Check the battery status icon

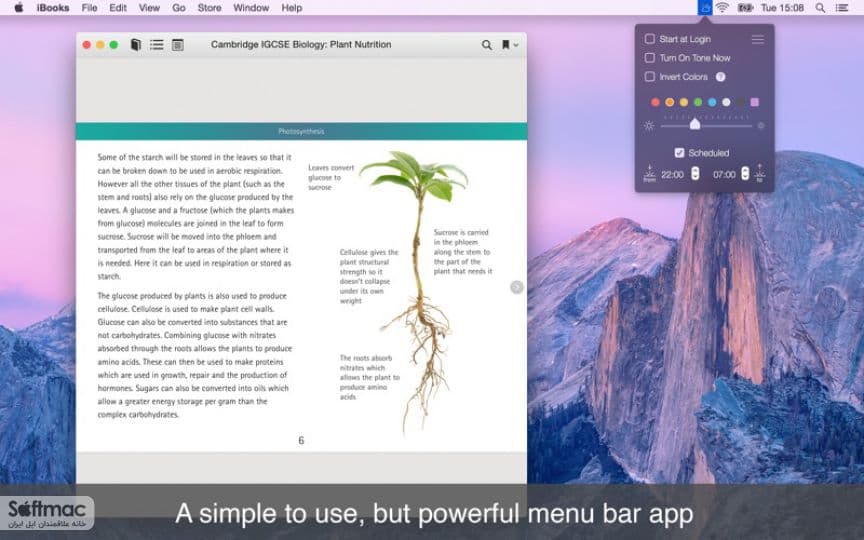(x=745, y=8)
